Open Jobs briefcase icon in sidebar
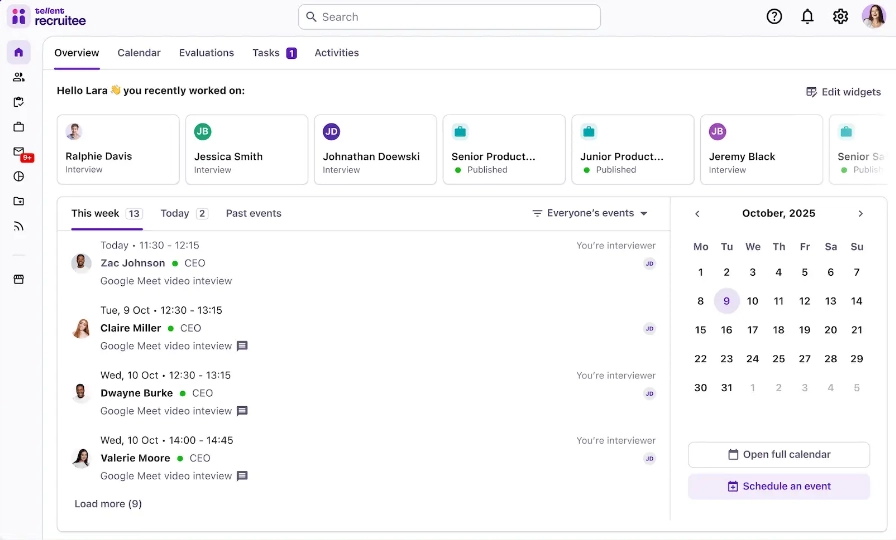 pos(19,127)
